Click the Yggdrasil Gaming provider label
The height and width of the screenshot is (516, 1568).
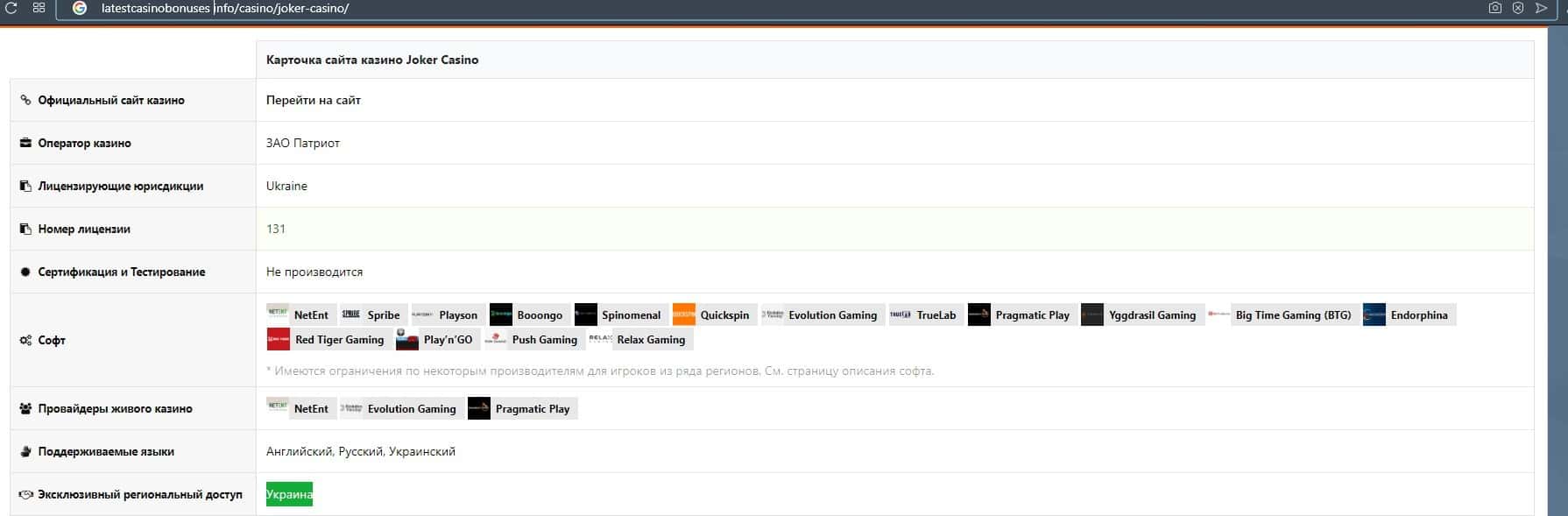tap(1152, 315)
